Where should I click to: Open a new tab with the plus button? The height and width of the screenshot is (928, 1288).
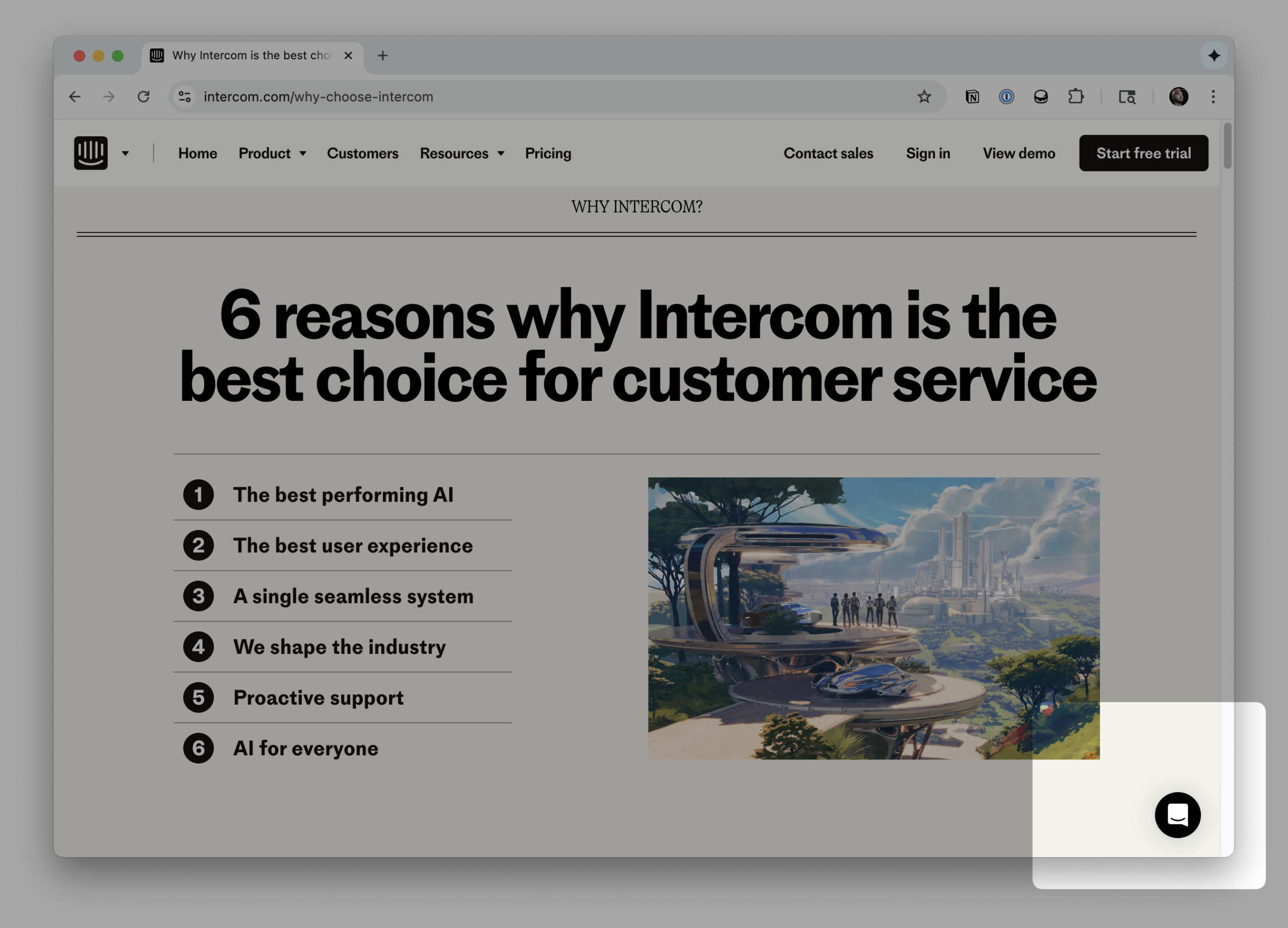pos(383,56)
